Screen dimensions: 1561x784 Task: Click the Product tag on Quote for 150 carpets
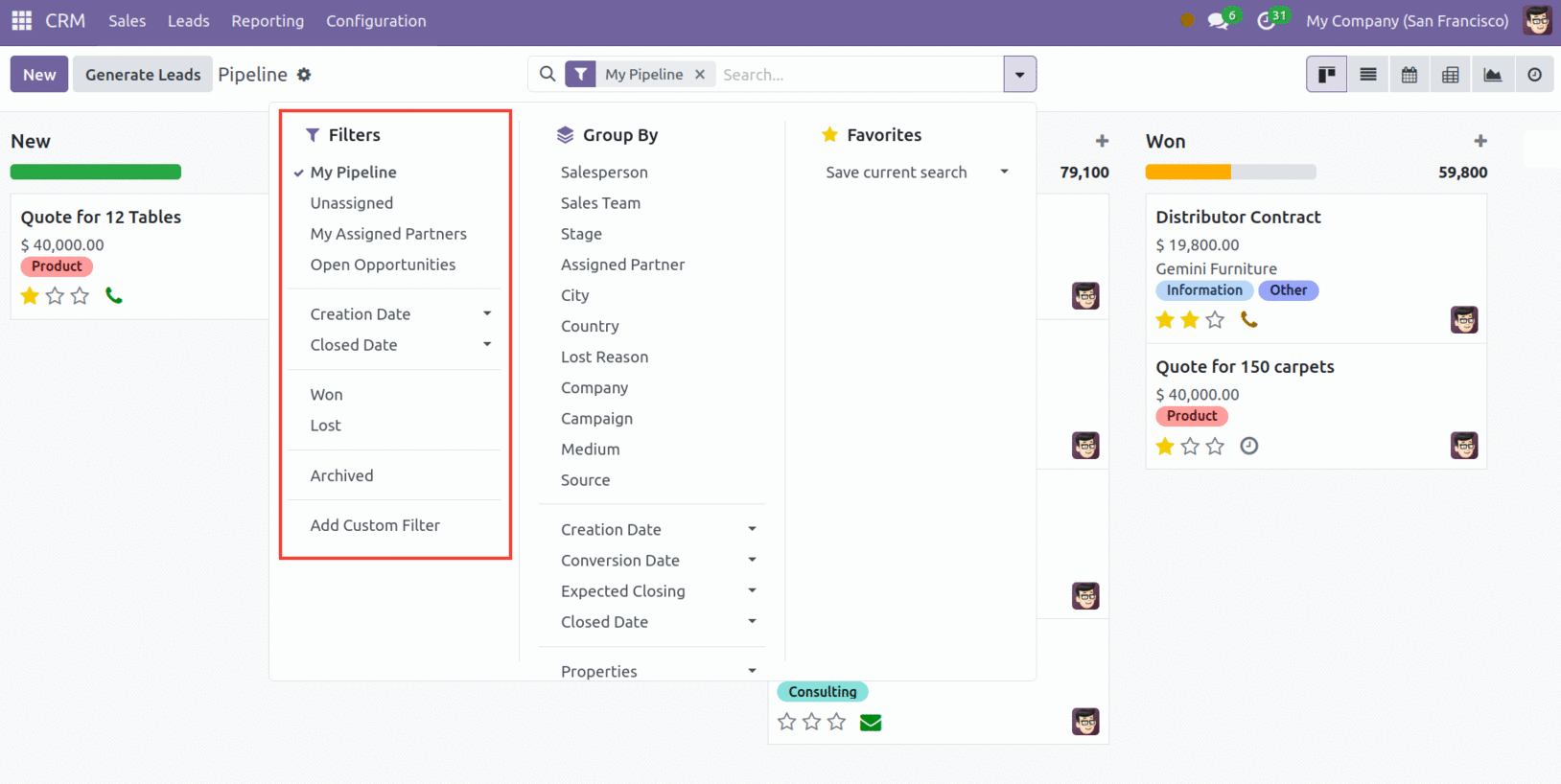(1192, 416)
